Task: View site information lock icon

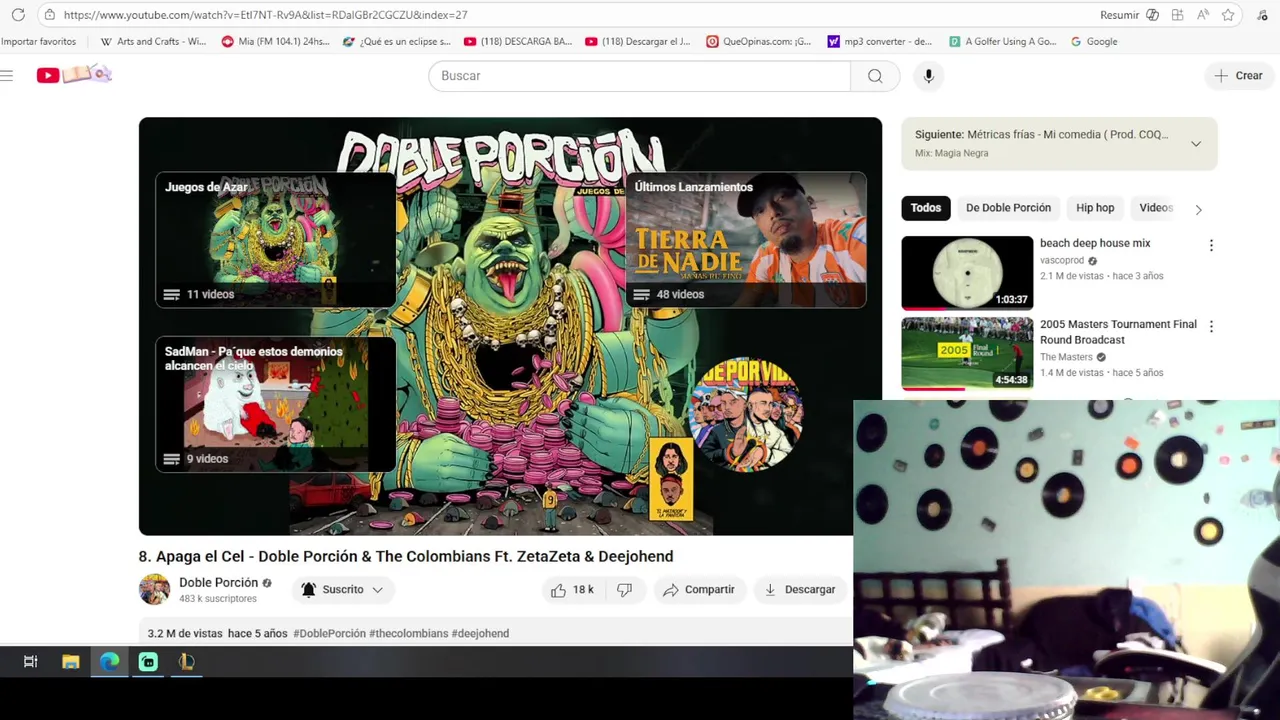Action: [x=49, y=15]
